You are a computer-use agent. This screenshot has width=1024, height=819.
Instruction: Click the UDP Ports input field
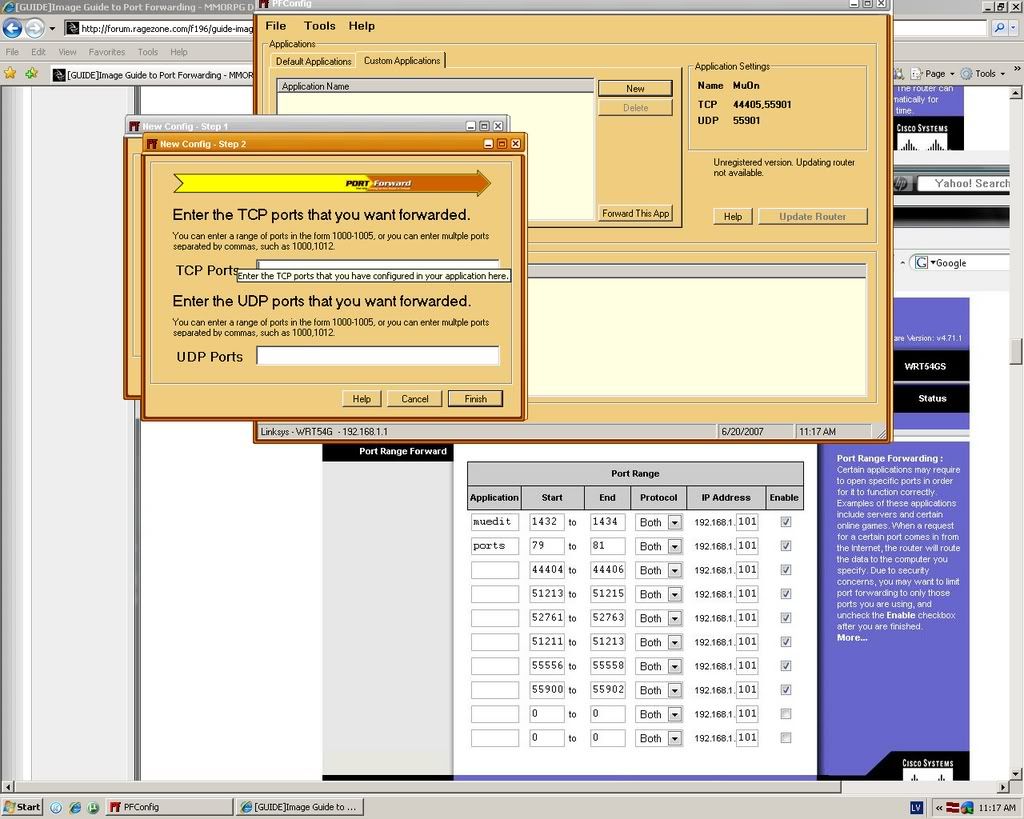(x=377, y=356)
